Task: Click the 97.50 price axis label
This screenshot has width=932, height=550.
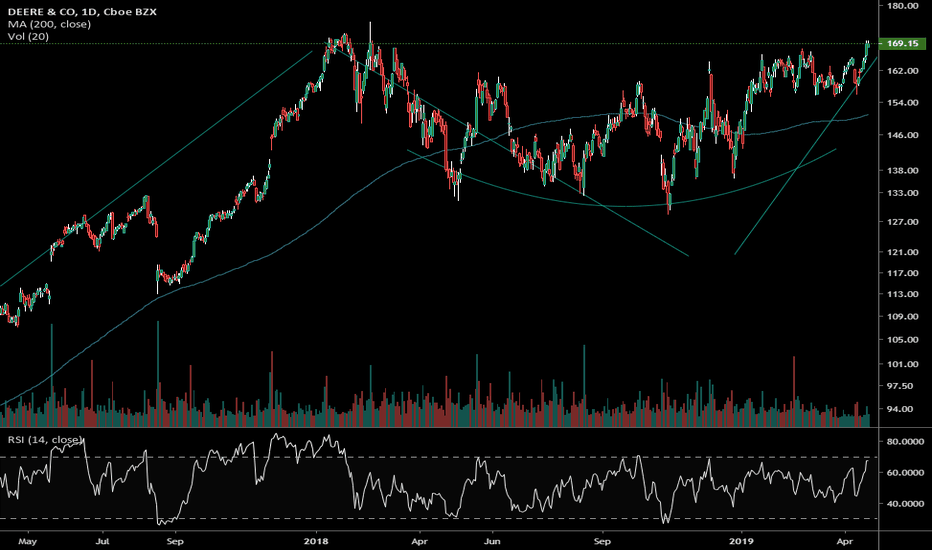Action: tap(901, 386)
